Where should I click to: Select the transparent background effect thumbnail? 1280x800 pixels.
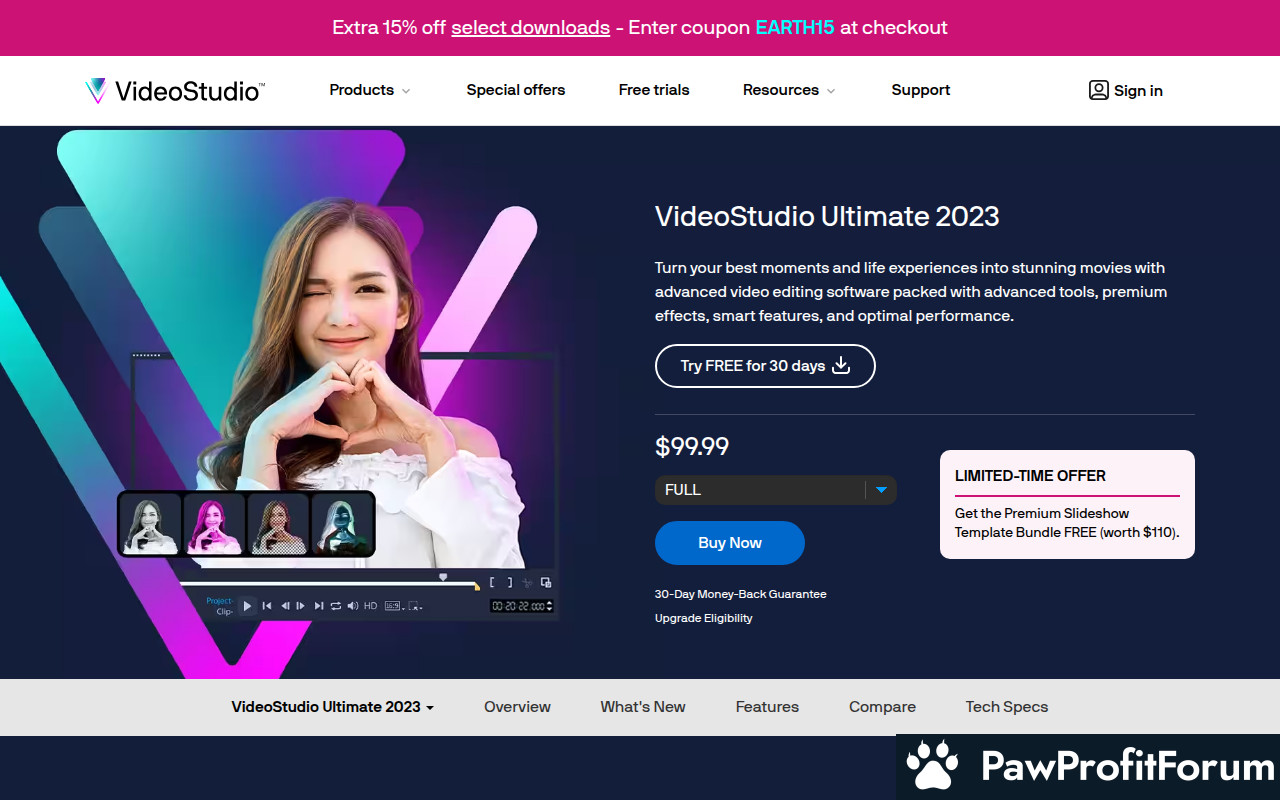pyautogui.click(x=278, y=524)
